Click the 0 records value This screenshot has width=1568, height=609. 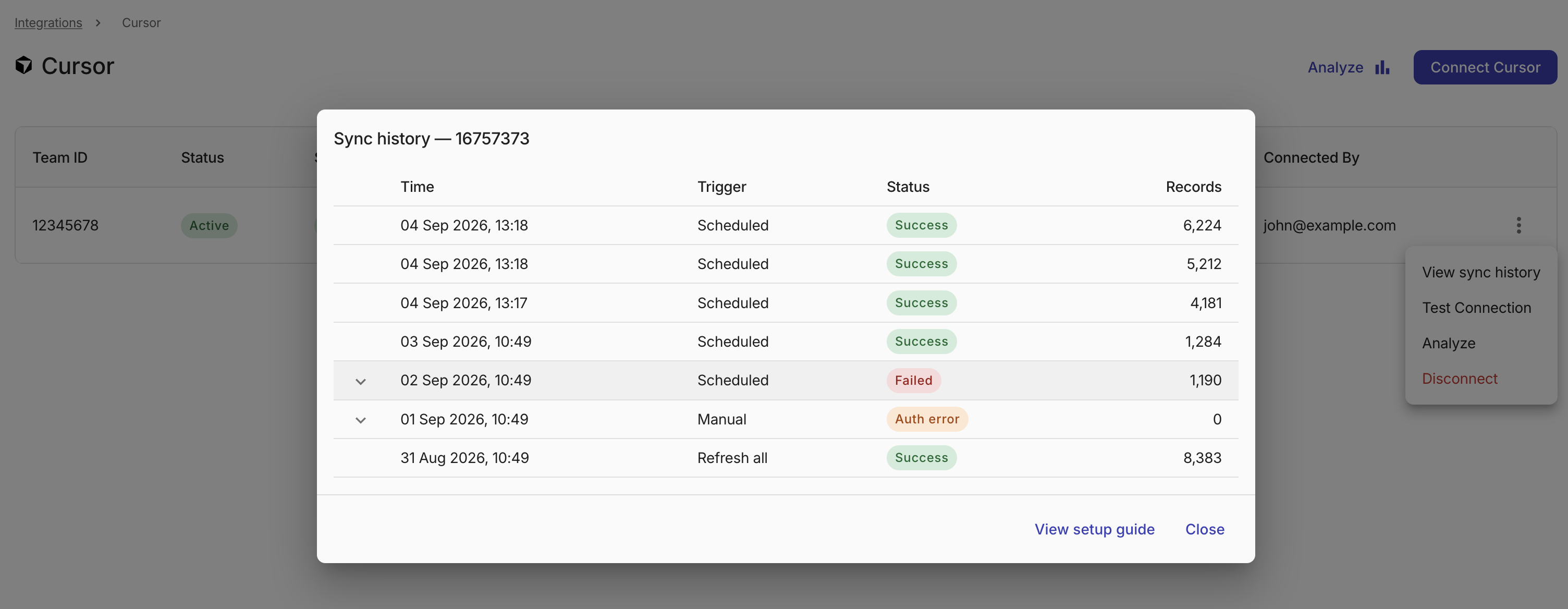click(1217, 419)
